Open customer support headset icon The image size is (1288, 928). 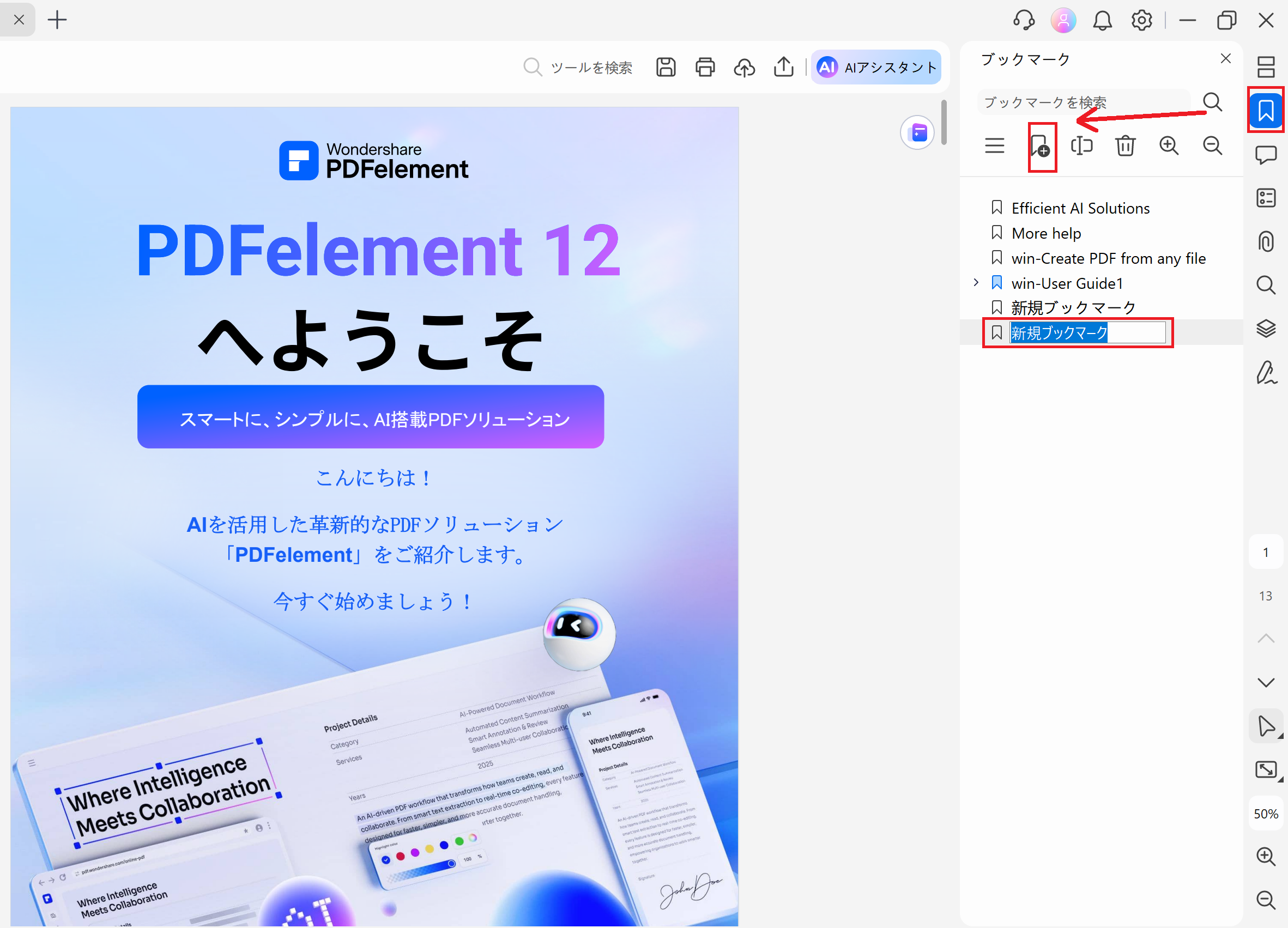tap(1023, 20)
